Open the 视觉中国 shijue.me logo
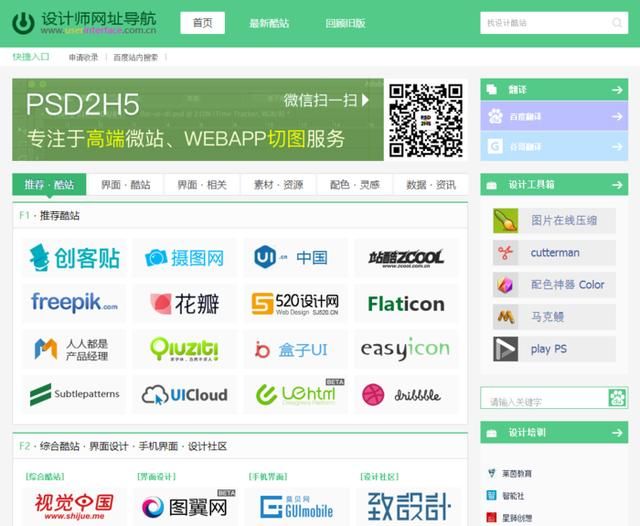 tap(74, 507)
